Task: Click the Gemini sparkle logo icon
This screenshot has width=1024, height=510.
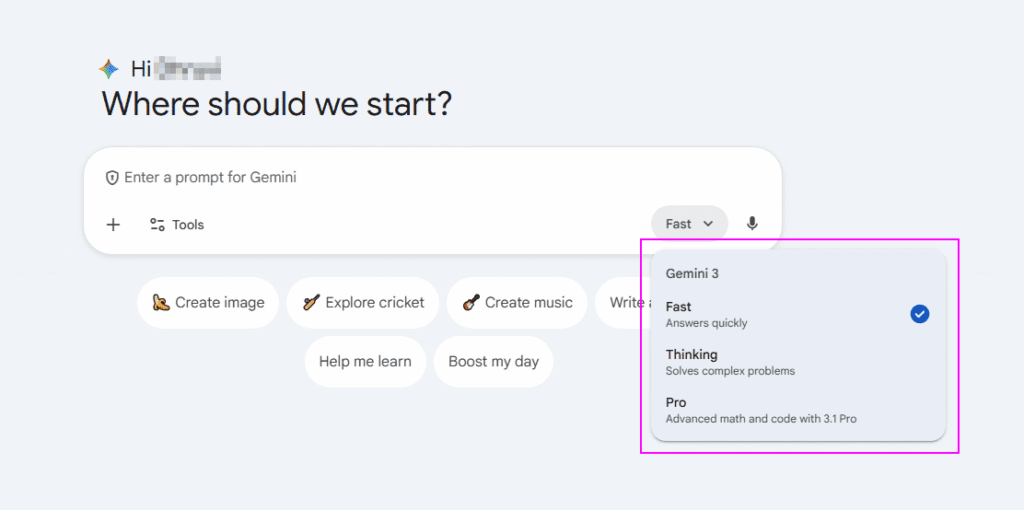Action: (x=109, y=69)
